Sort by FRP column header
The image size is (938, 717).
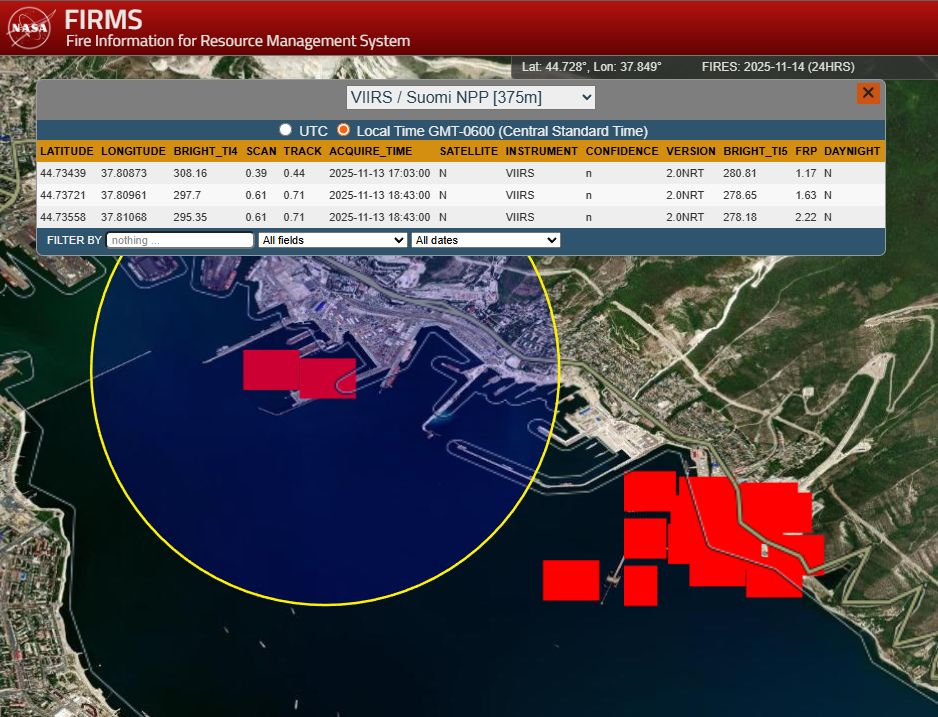(x=806, y=151)
